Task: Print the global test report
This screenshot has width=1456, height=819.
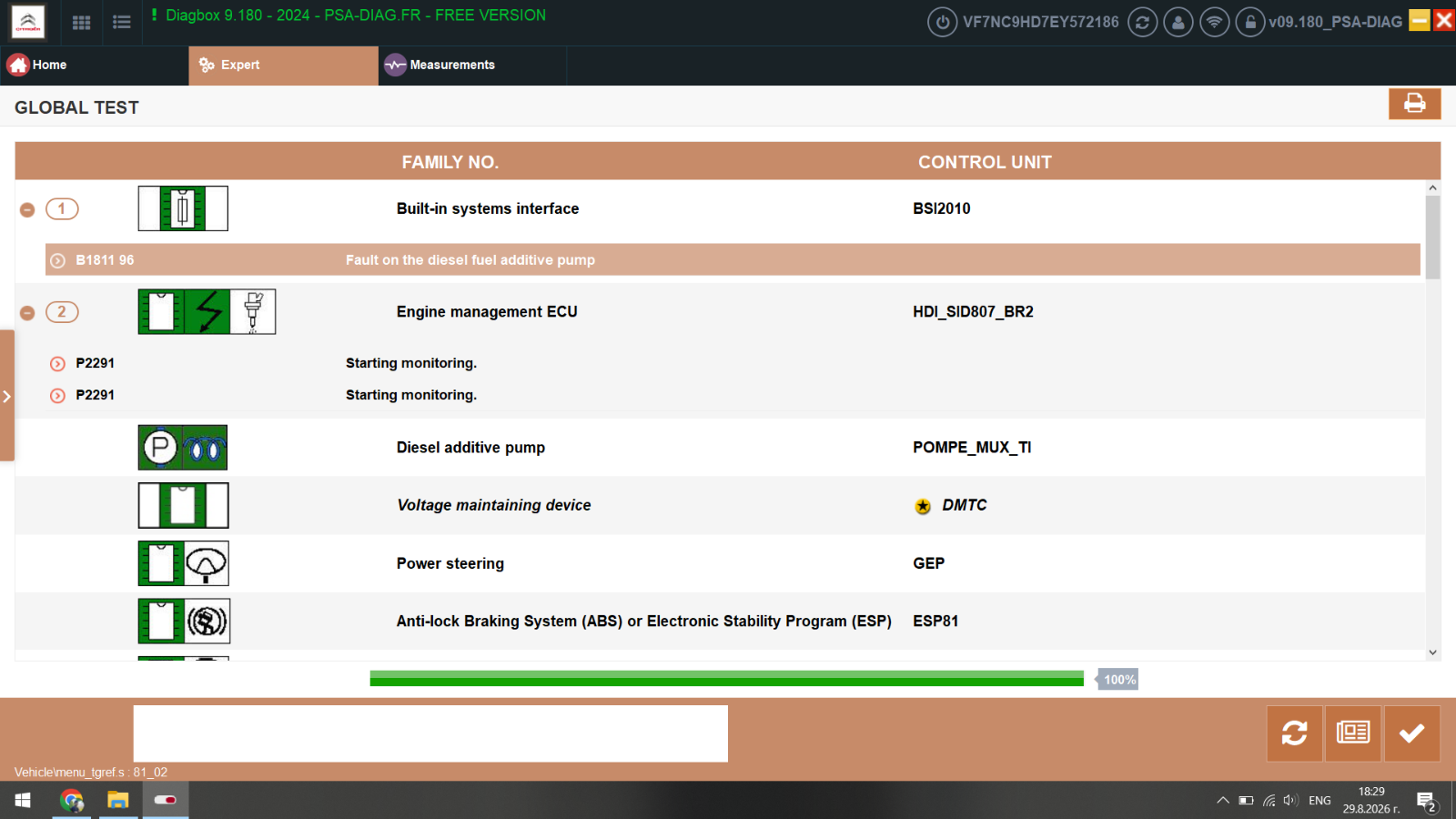Action: (1414, 104)
